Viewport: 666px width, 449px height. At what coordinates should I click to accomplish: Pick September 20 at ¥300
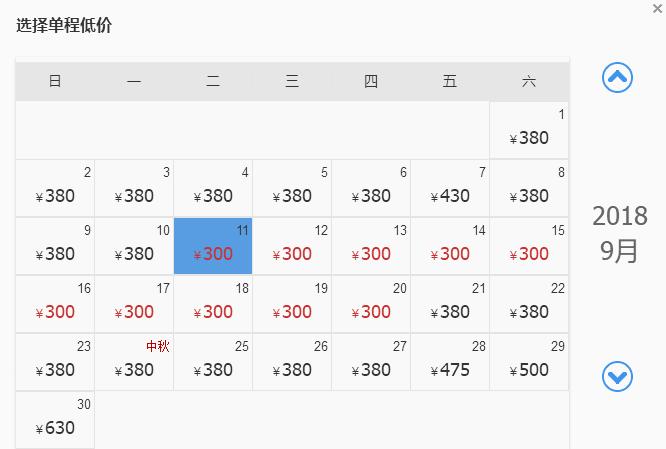pyautogui.click(x=371, y=304)
